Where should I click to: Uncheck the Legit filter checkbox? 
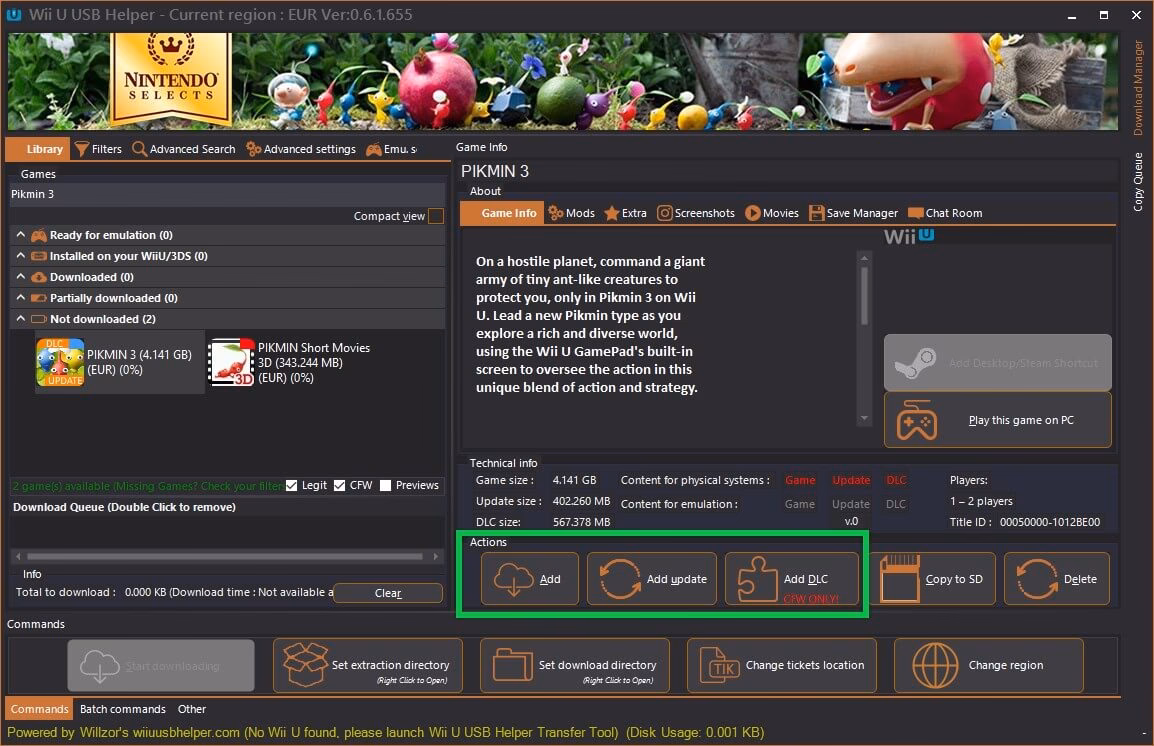pyautogui.click(x=291, y=485)
